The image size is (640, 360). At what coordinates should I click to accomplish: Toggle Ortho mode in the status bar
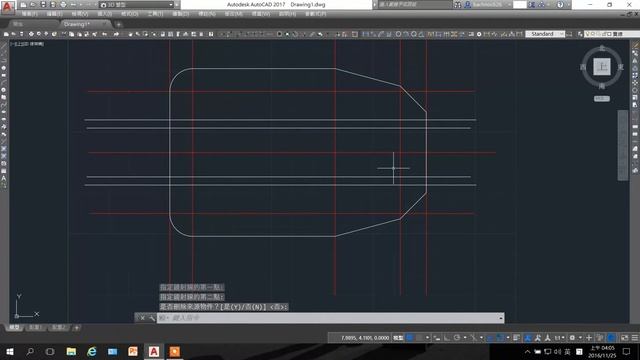coord(447,338)
